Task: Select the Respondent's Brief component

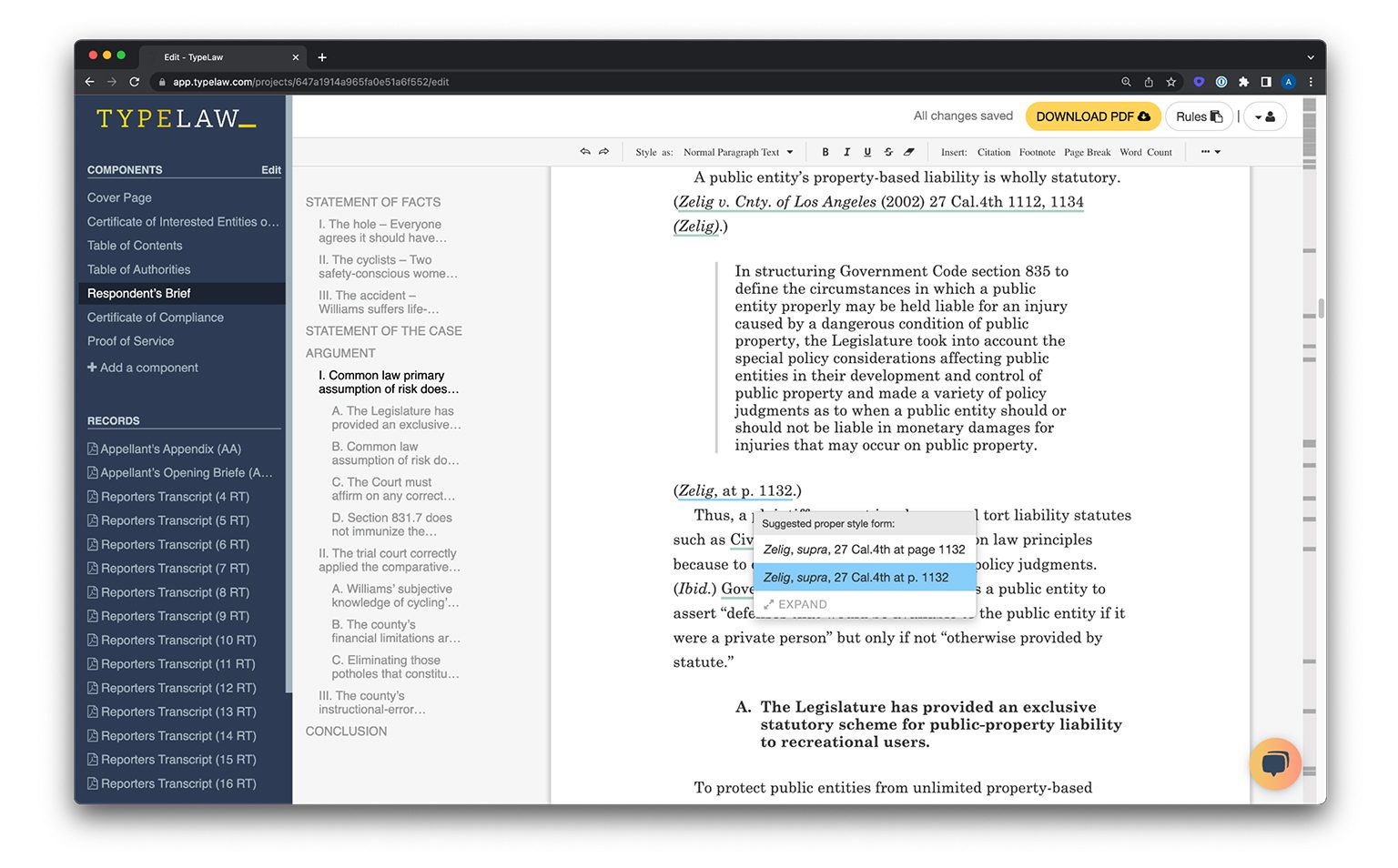Action: pyautogui.click(x=181, y=293)
